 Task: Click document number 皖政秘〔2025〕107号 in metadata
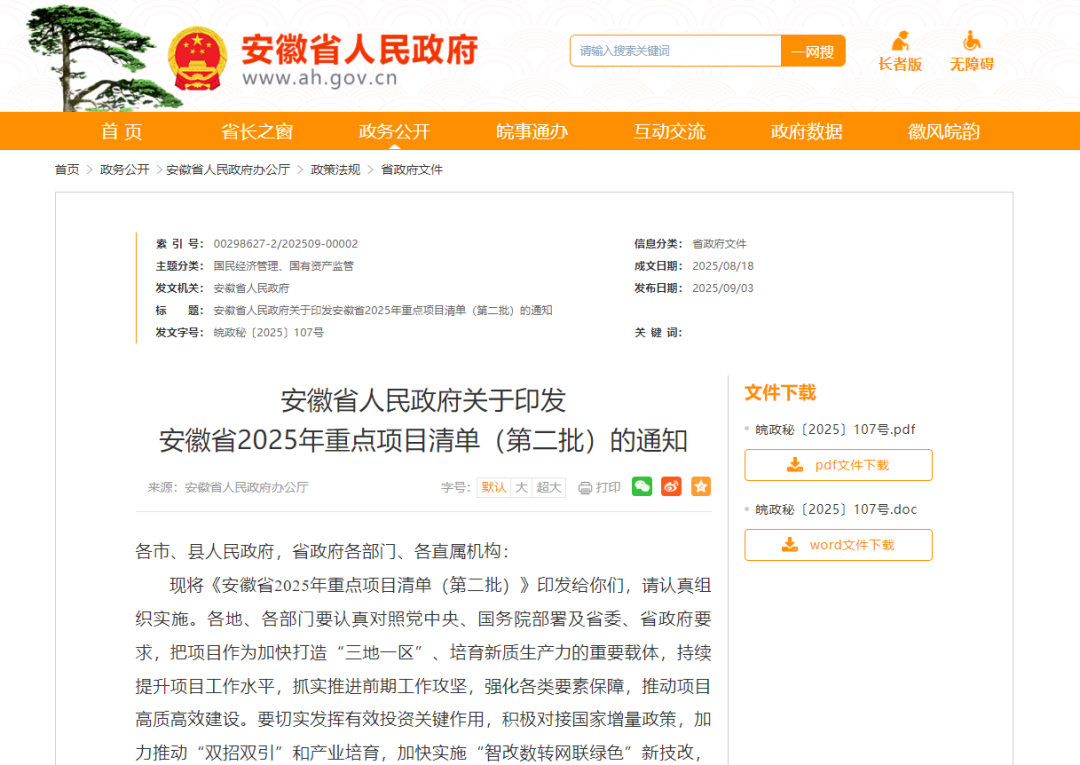(269, 333)
